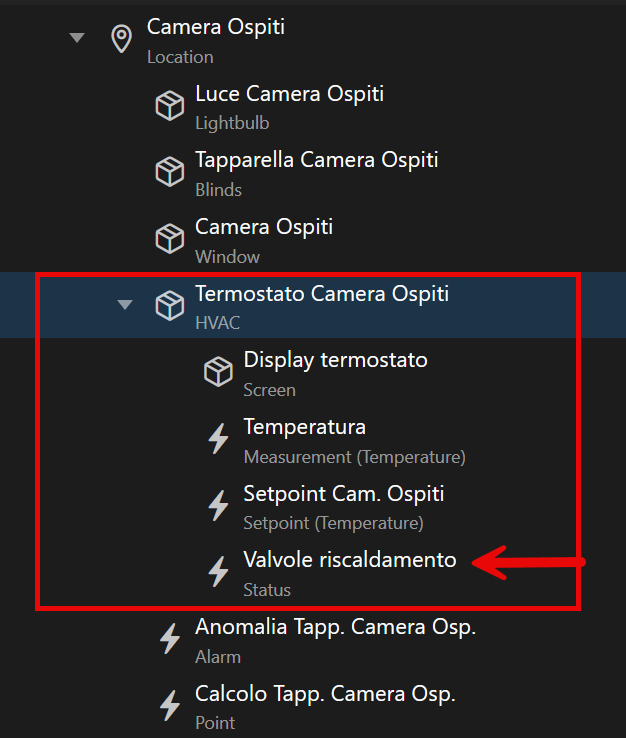Click the cube icon beside Tapparella Camera Ospiti

pyautogui.click(x=169, y=172)
